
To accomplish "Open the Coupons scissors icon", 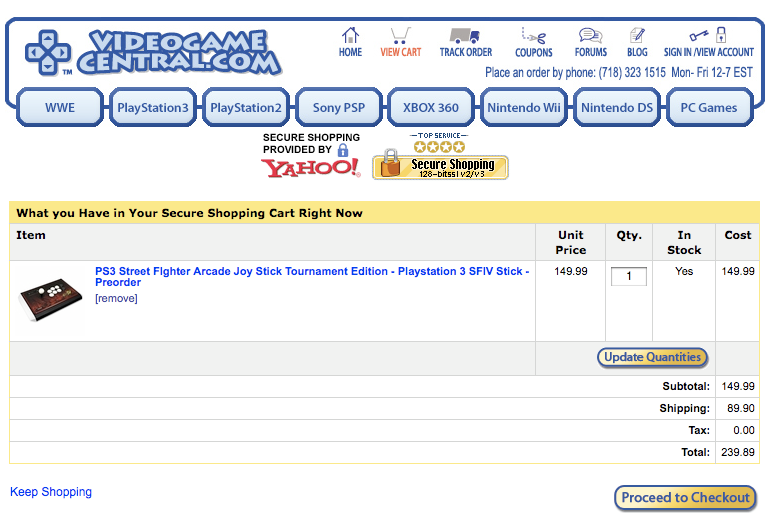I will tap(534, 35).
